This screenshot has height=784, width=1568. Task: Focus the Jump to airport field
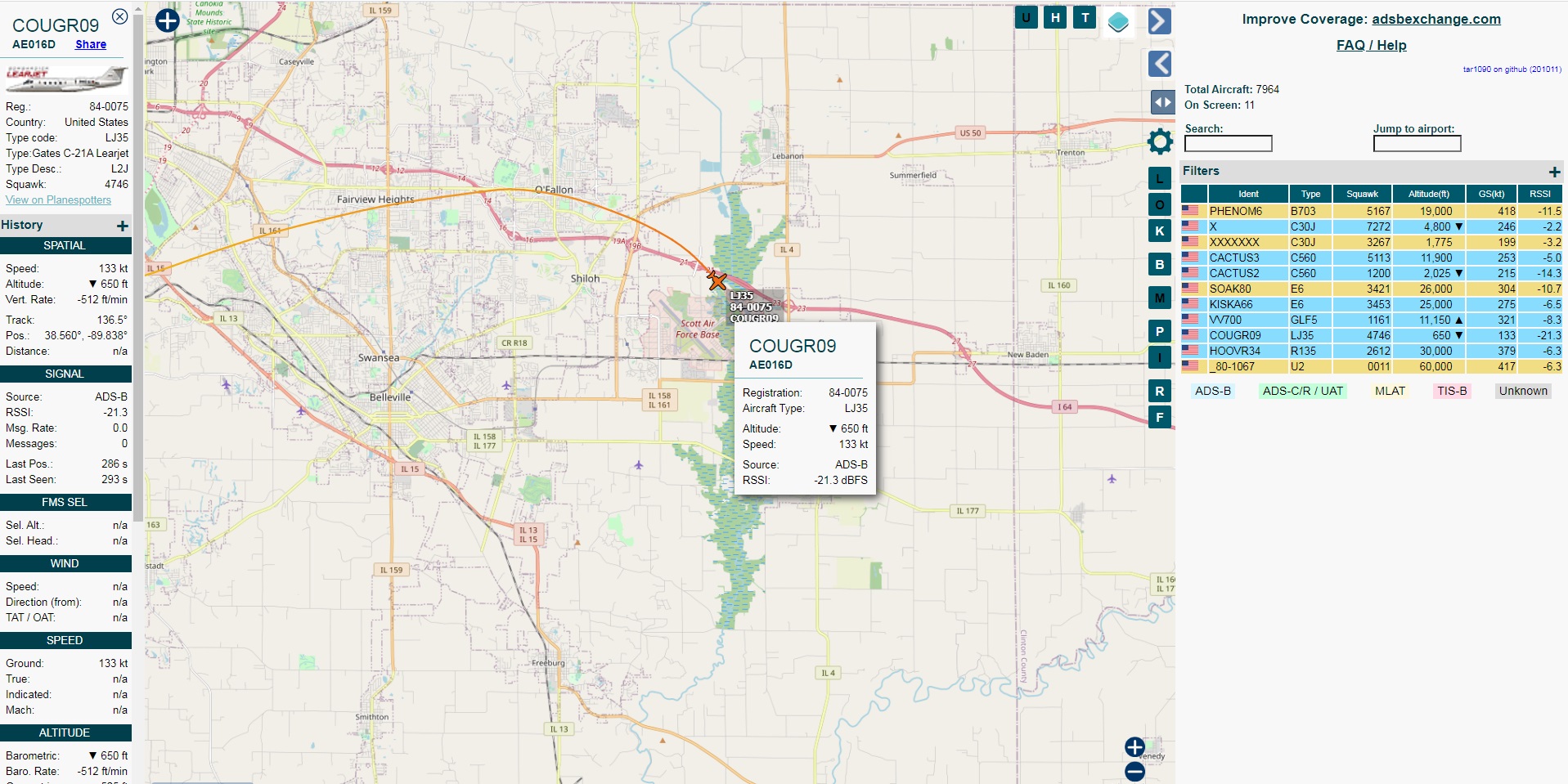pyautogui.click(x=1417, y=144)
